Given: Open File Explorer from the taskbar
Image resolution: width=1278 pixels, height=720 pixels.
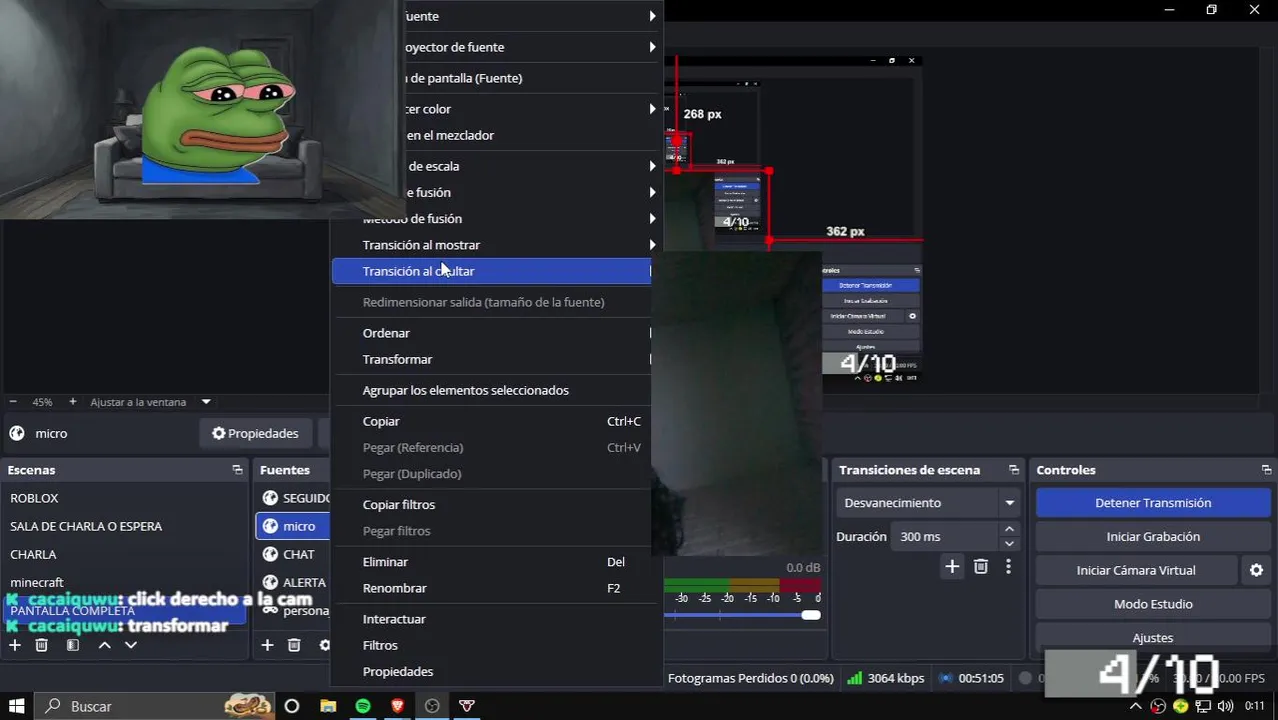Looking at the screenshot, I should (x=328, y=706).
